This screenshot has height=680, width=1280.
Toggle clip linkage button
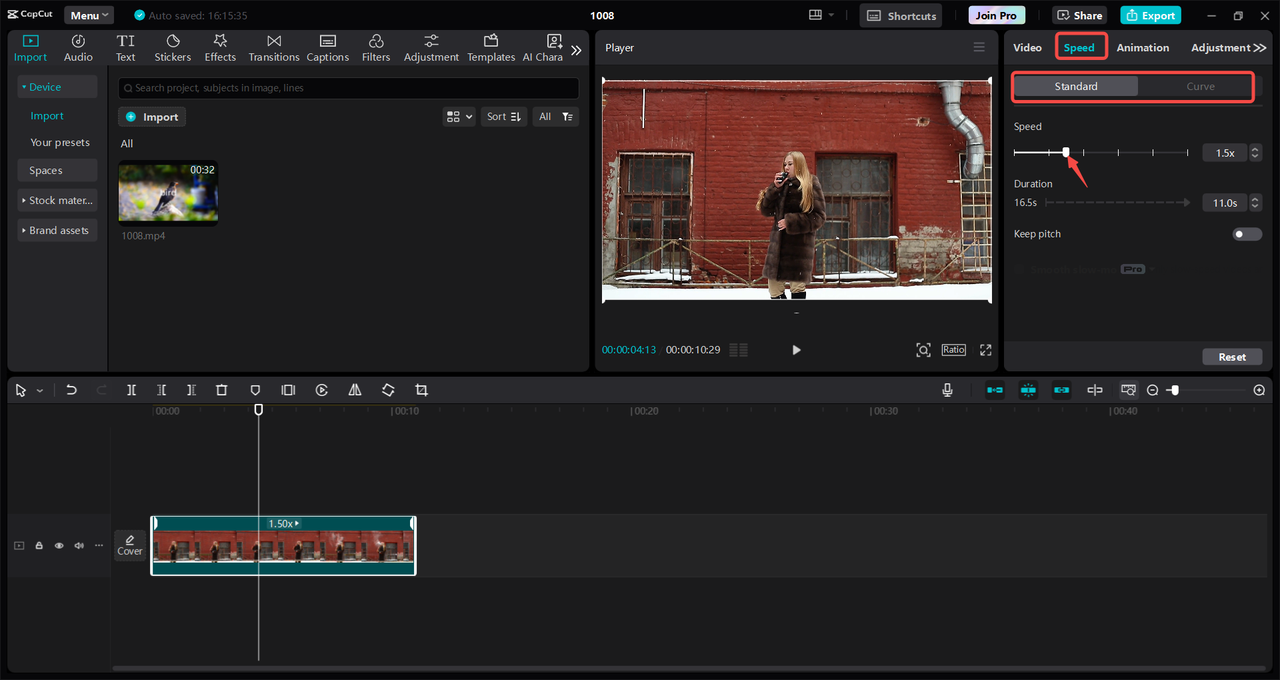(1061, 390)
